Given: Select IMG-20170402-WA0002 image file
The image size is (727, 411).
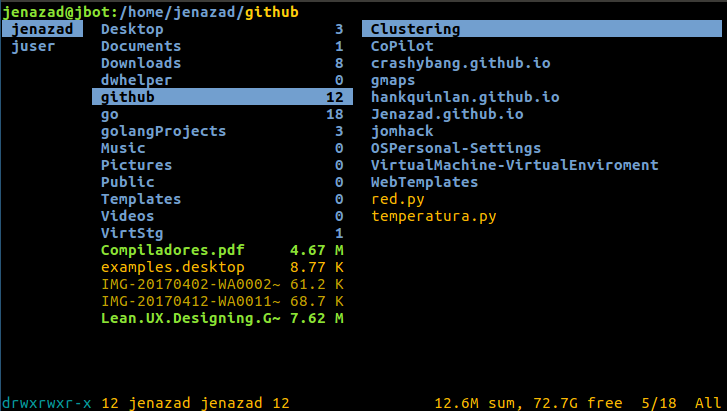Looking at the screenshot, I should pyautogui.click(x=223, y=284).
